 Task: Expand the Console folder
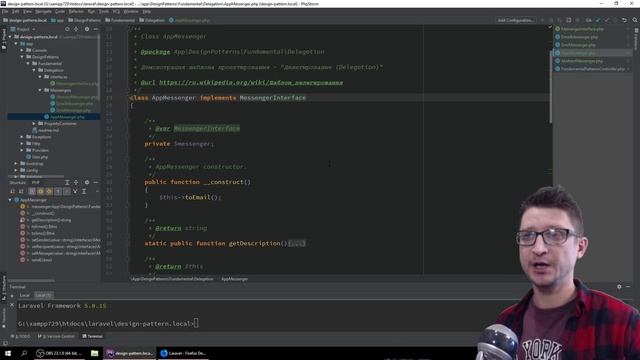[x=22, y=50]
